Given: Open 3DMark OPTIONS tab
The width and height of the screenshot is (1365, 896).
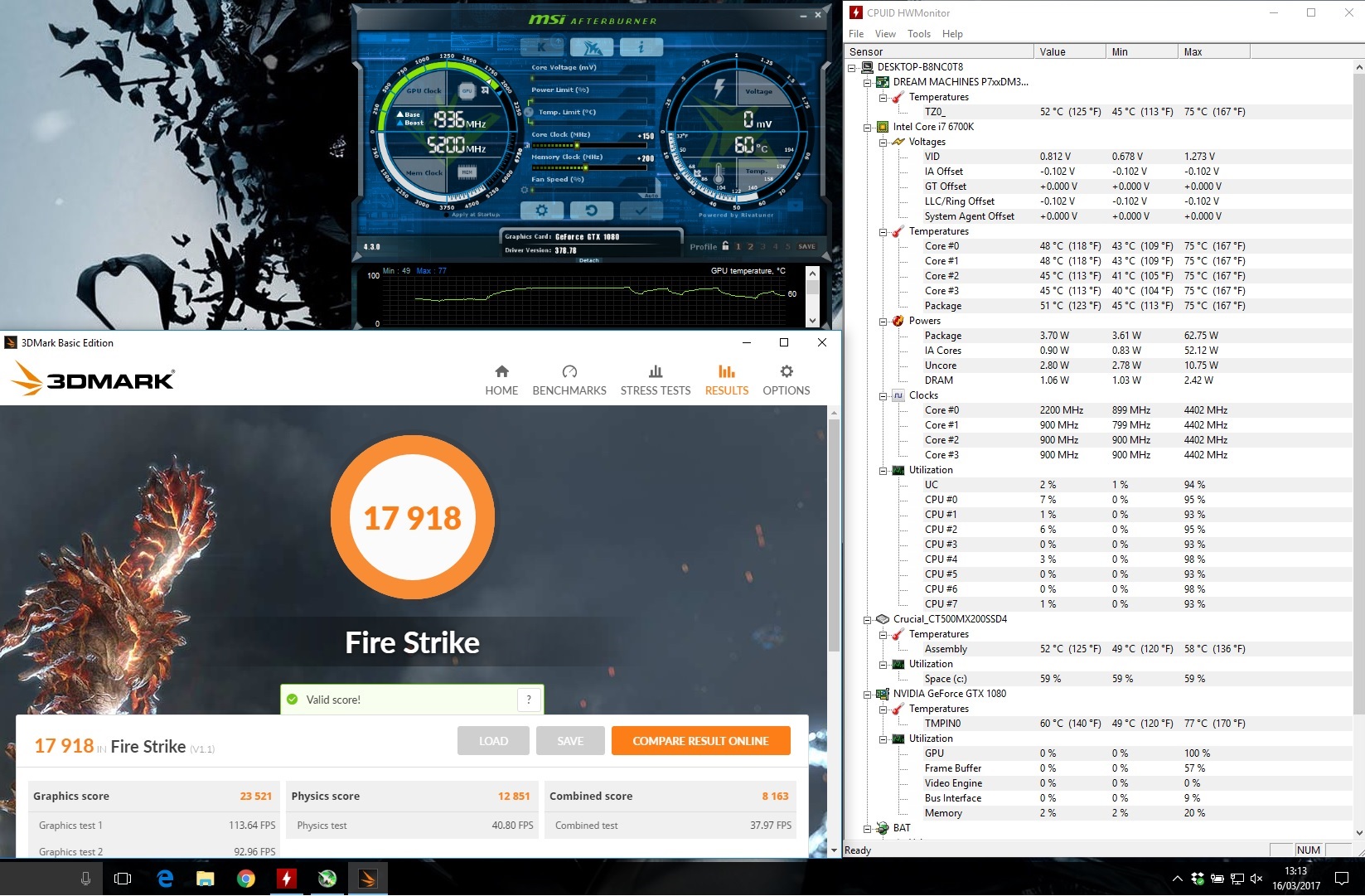Looking at the screenshot, I should click(x=787, y=380).
